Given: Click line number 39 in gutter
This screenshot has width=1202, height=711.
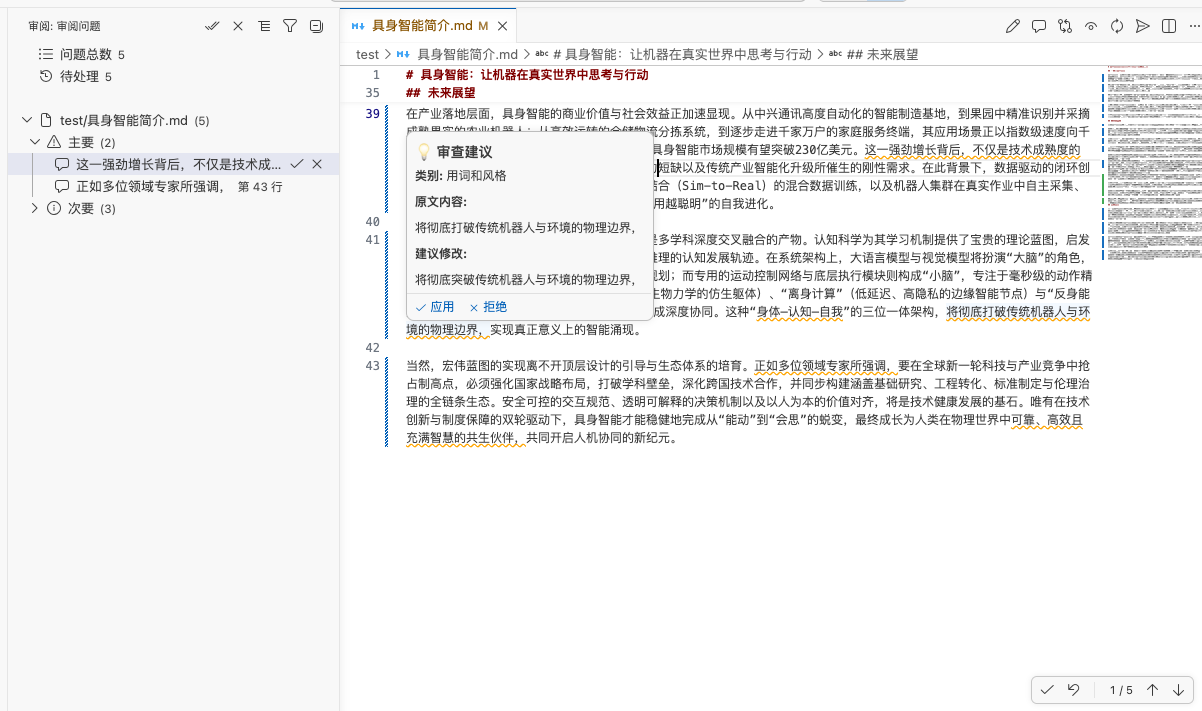Looking at the screenshot, I should [x=373, y=114].
